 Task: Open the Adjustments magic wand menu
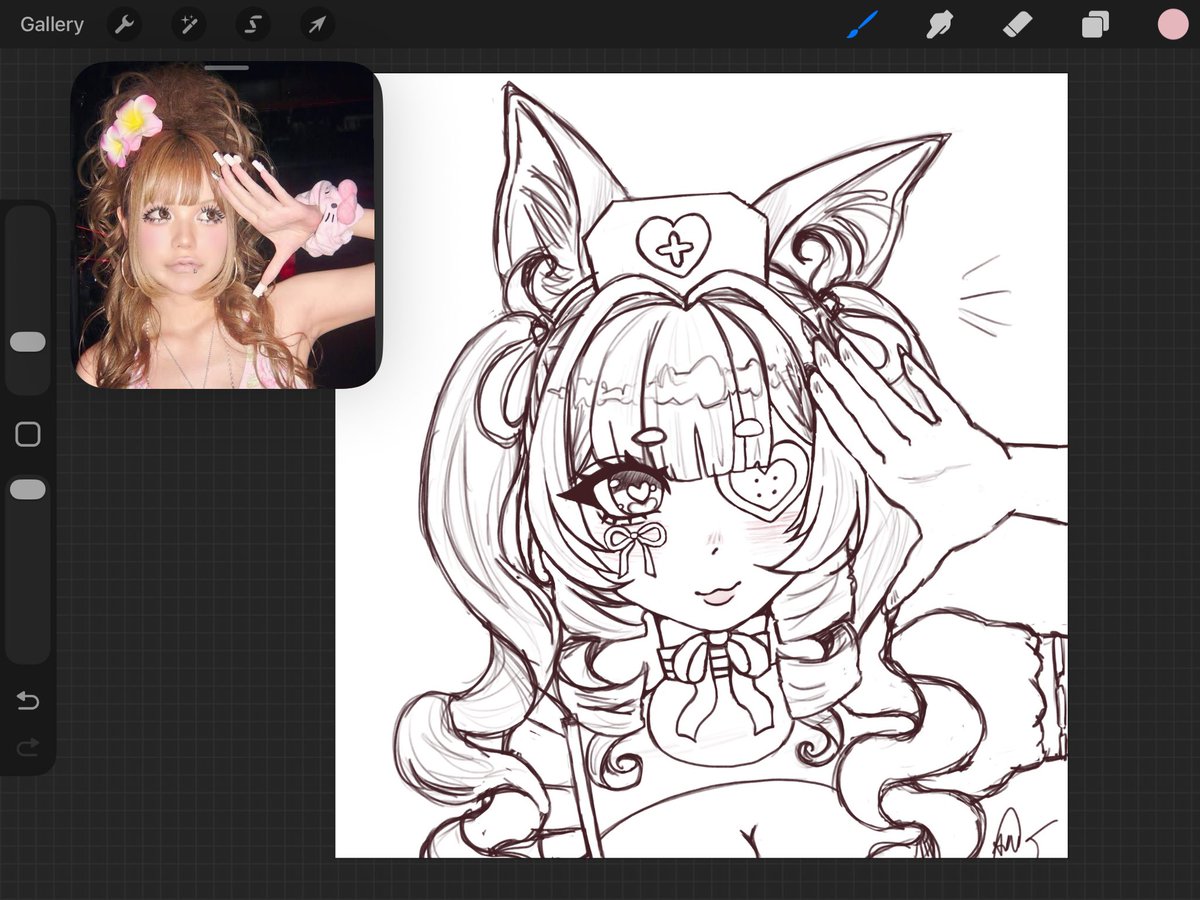pyautogui.click(x=188, y=24)
